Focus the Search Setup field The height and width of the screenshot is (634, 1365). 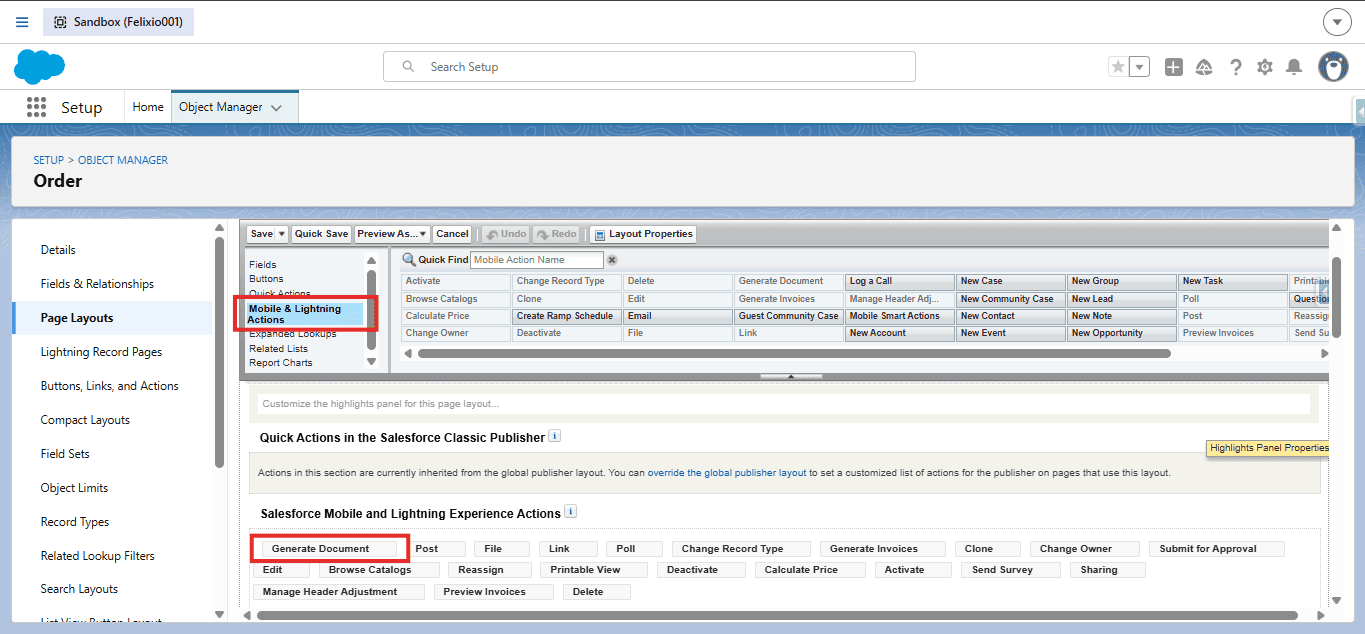point(649,67)
